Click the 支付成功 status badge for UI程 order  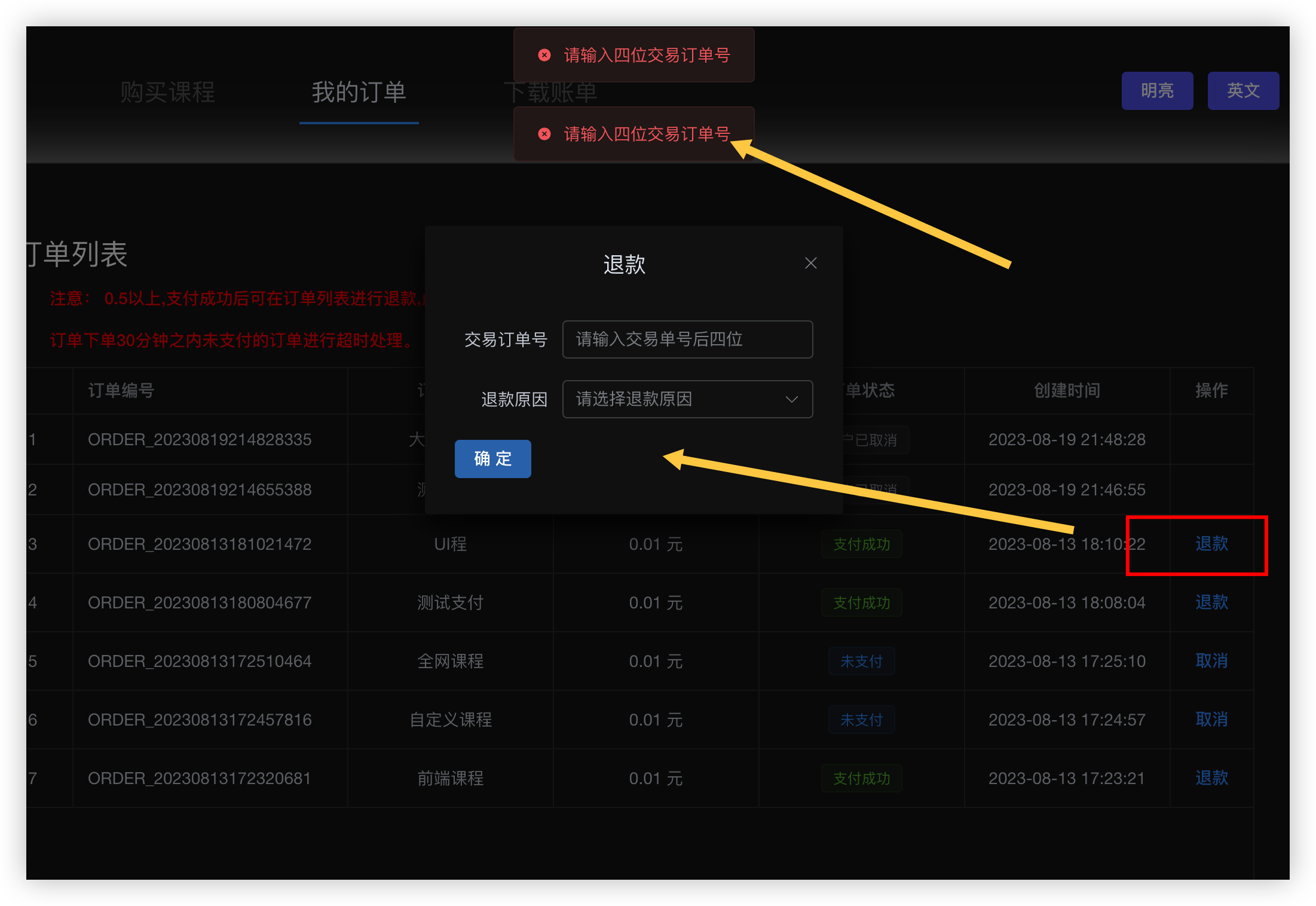(x=861, y=544)
